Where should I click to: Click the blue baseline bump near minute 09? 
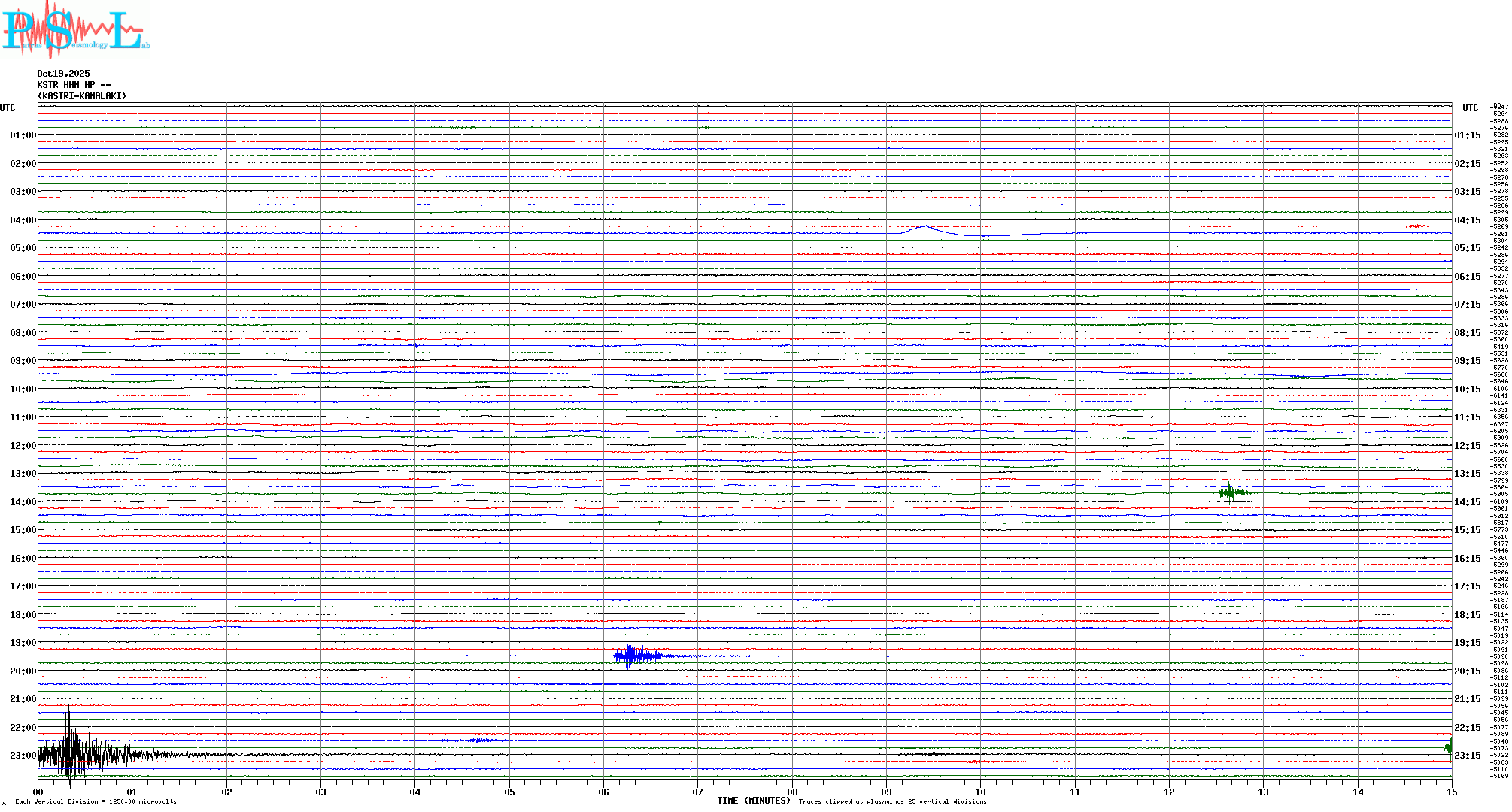(924, 229)
